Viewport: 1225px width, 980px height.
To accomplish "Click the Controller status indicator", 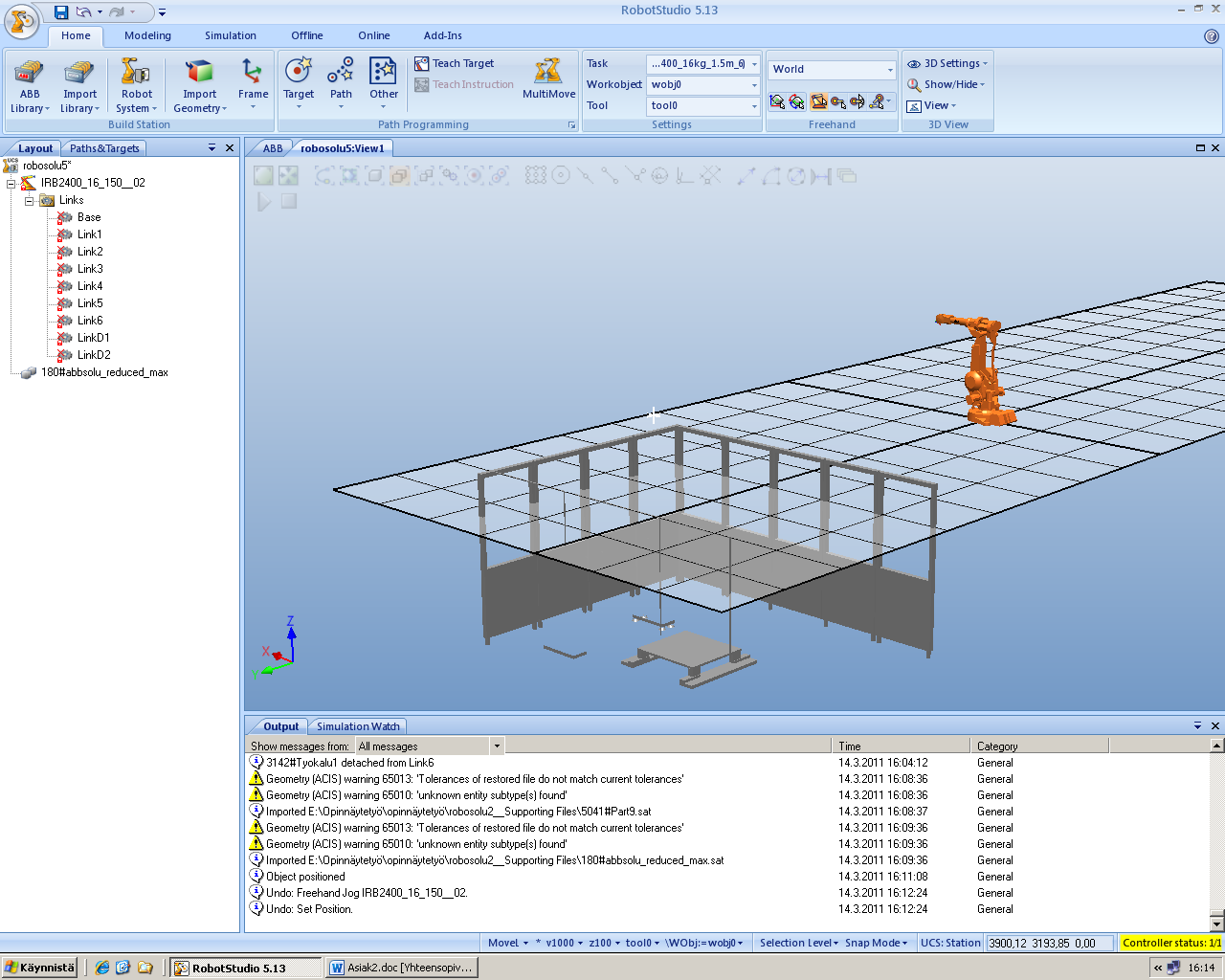I will coord(1171,943).
